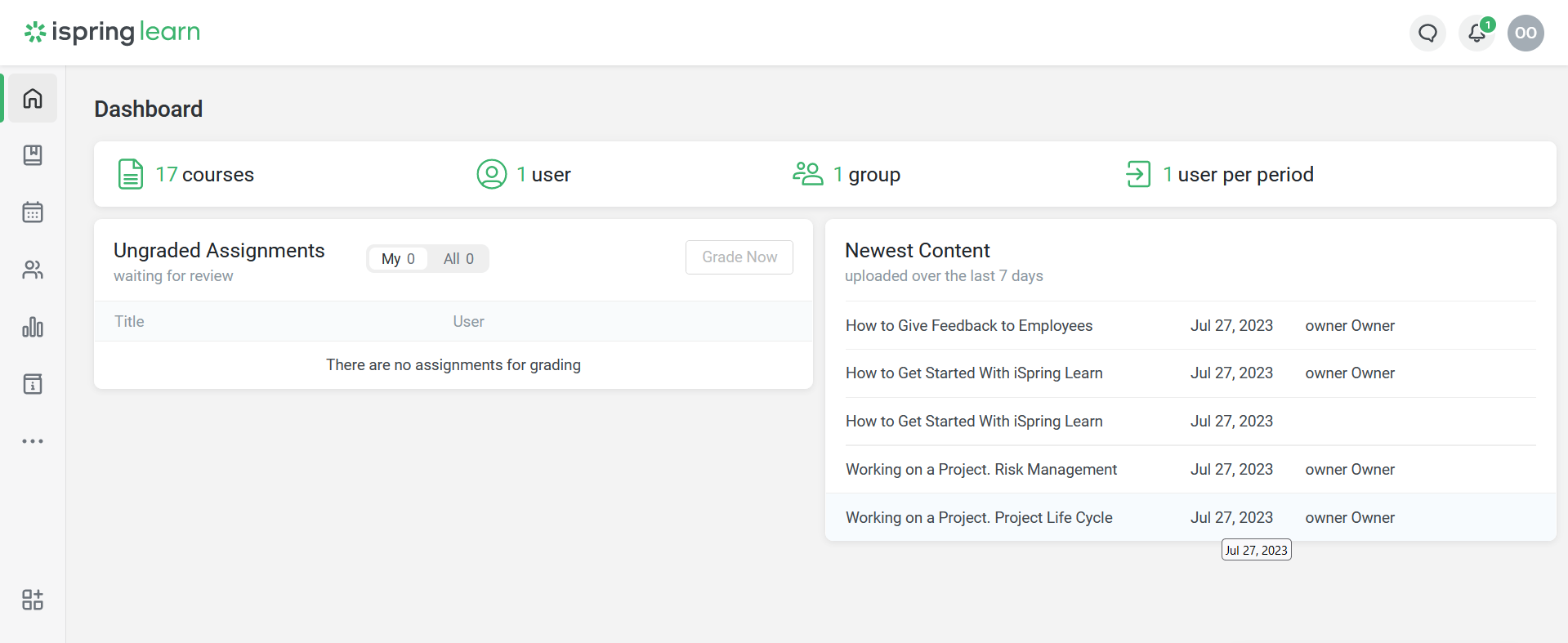Open the notifications bell

[x=1476, y=33]
